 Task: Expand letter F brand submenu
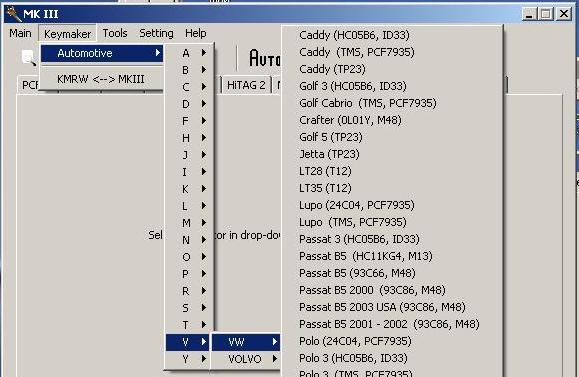(x=189, y=121)
